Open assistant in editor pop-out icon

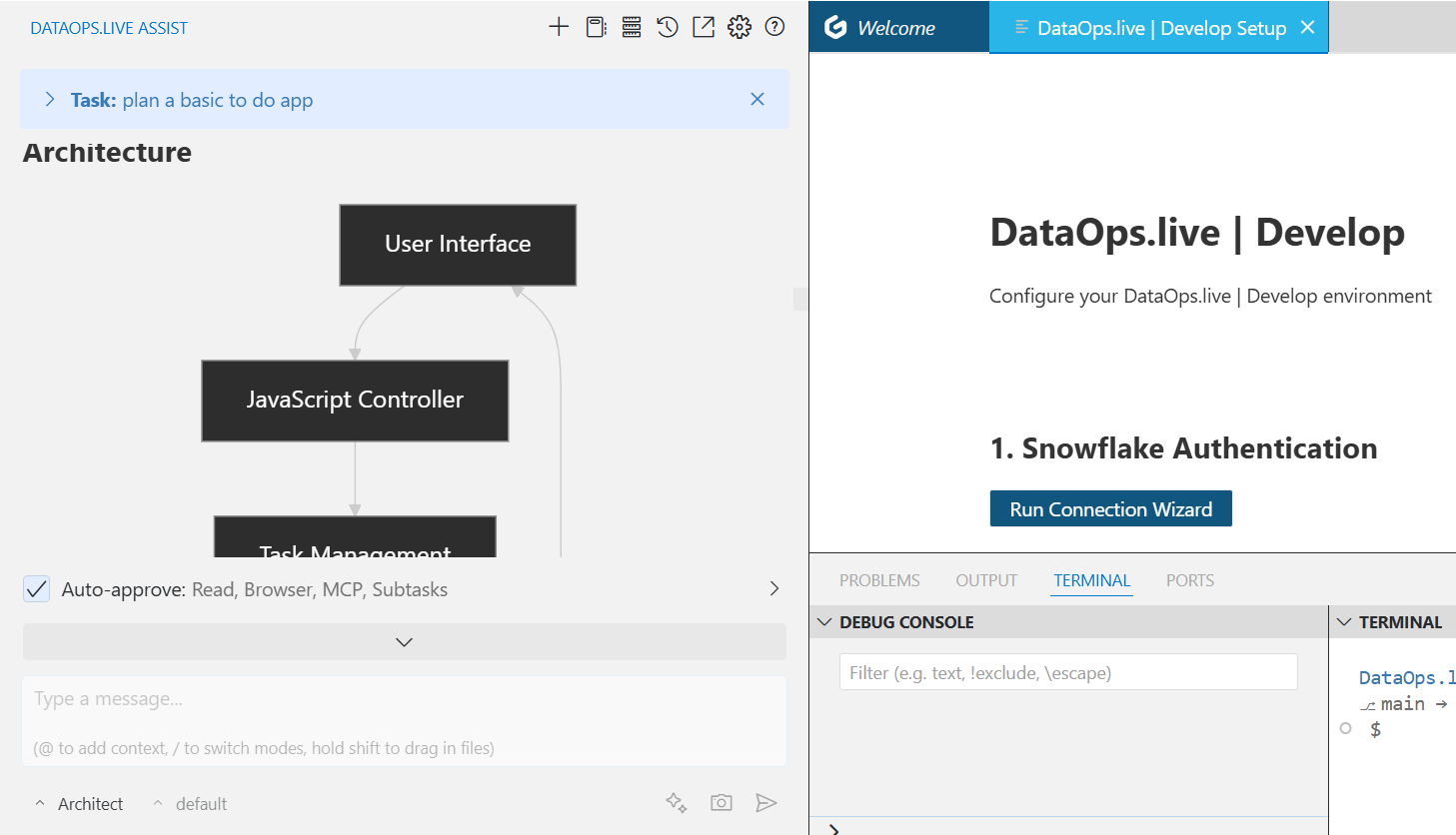704,27
